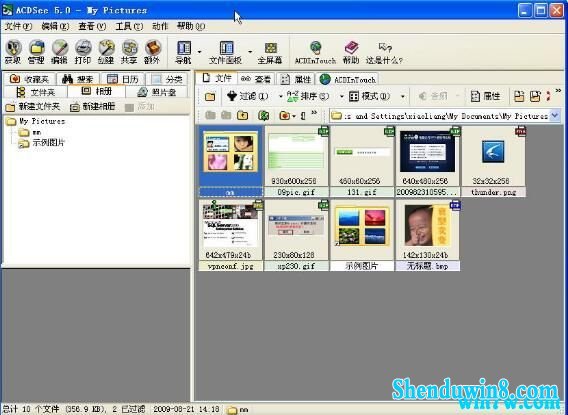568x415 pixels.
Task: Click the 新建相册 new album button
Action: pyautogui.click(x=93, y=106)
